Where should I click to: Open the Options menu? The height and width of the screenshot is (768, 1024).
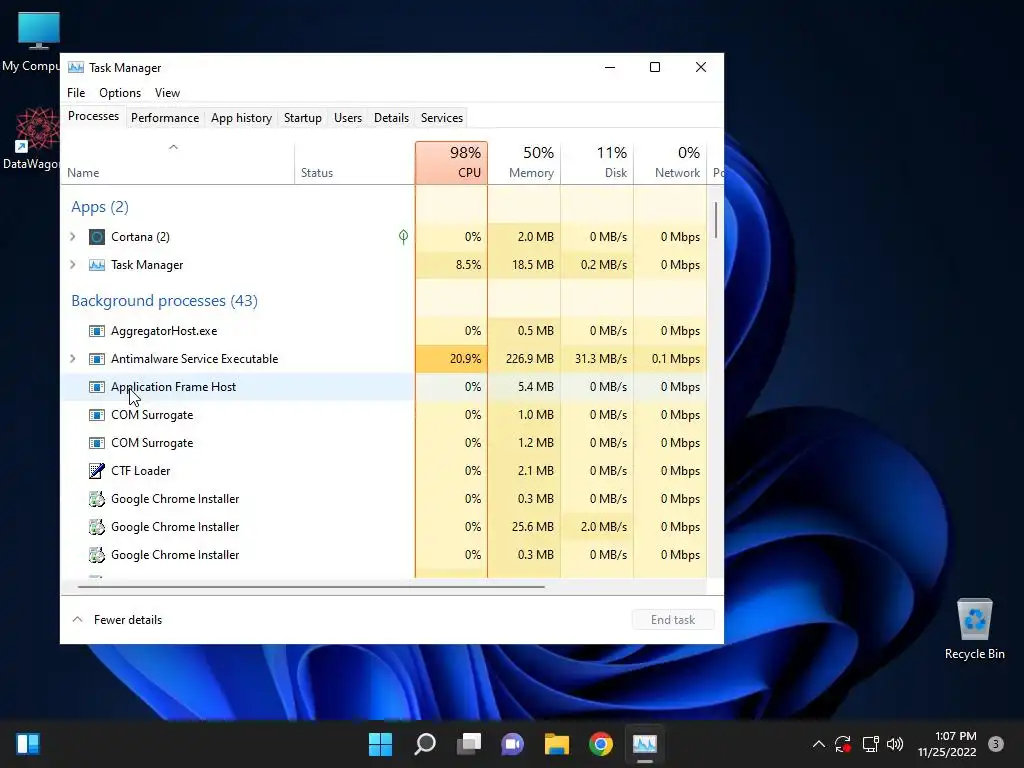120,93
